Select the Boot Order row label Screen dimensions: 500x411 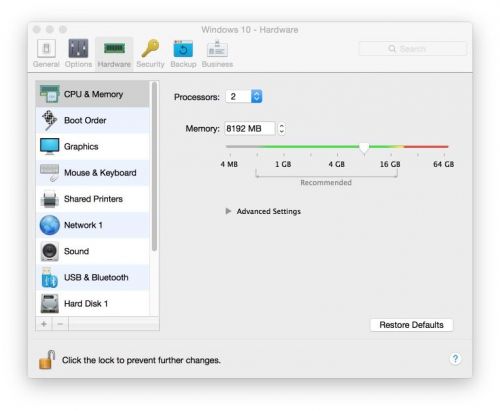(x=85, y=120)
